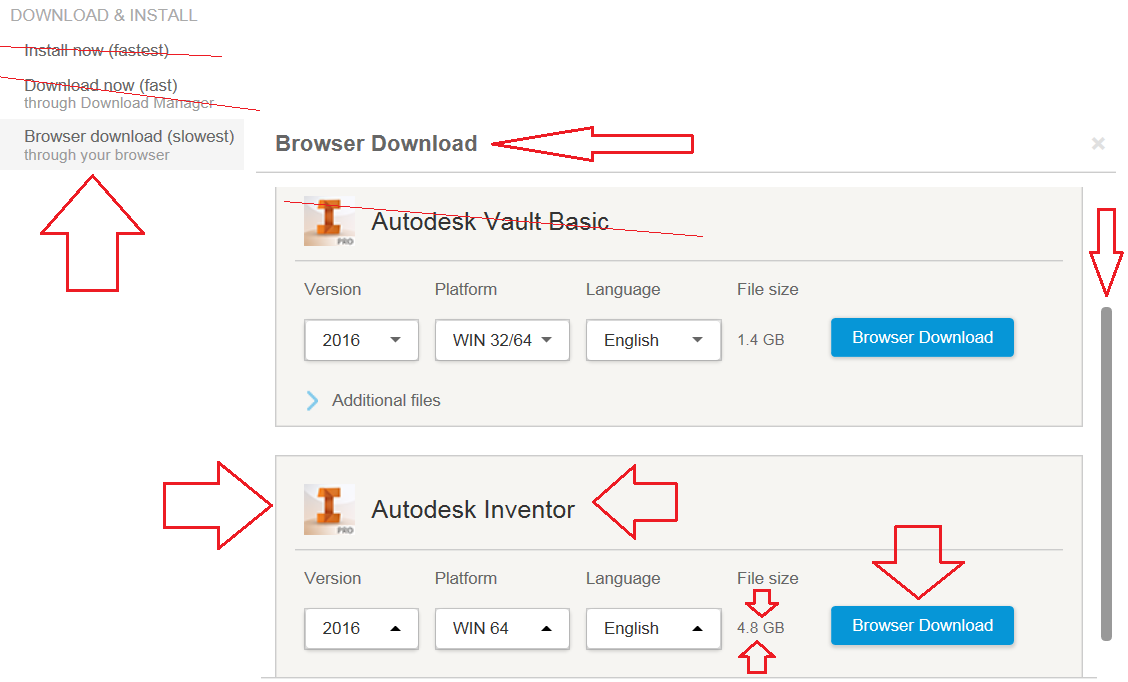Click the 4.8 GB file size value
Image resolution: width=1128 pixels, height=682 pixels.
(x=760, y=628)
